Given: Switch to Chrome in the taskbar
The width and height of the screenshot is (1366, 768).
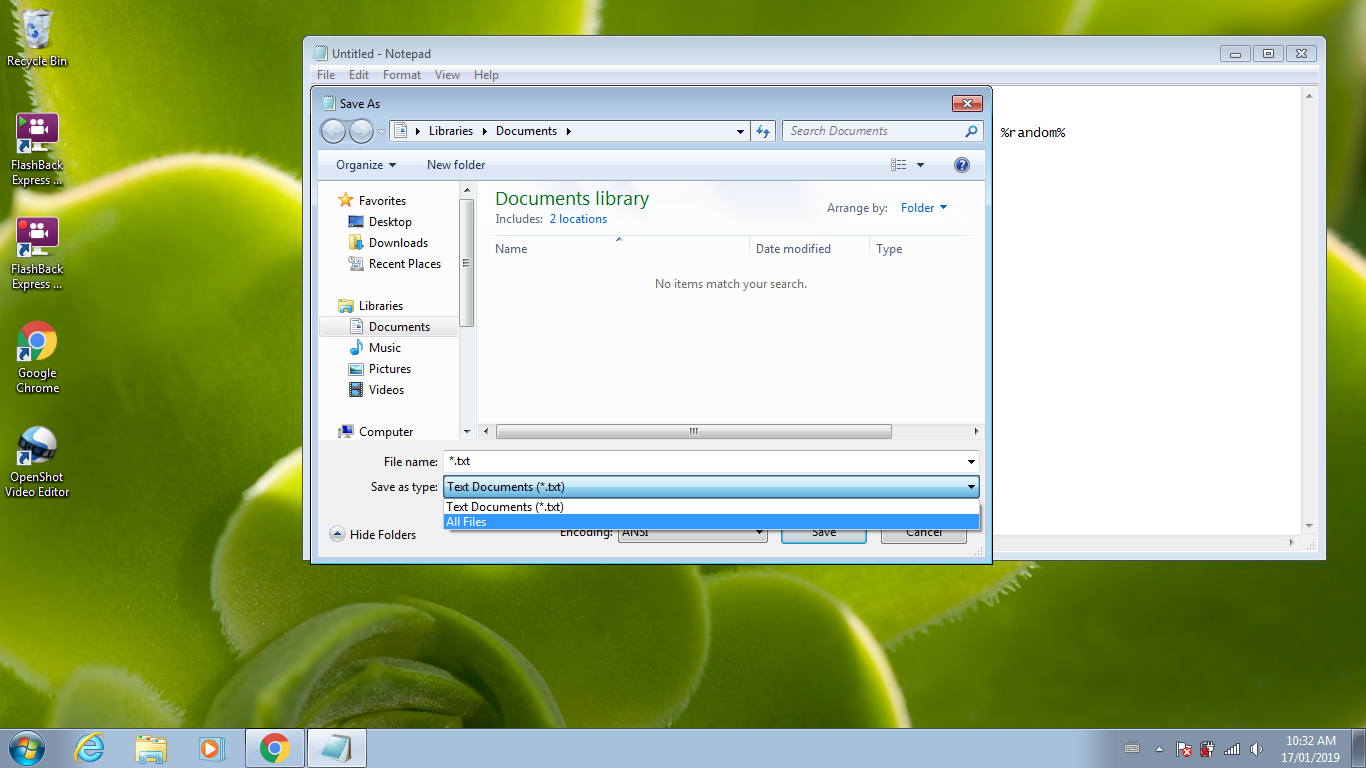Looking at the screenshot, I should 274,748.
